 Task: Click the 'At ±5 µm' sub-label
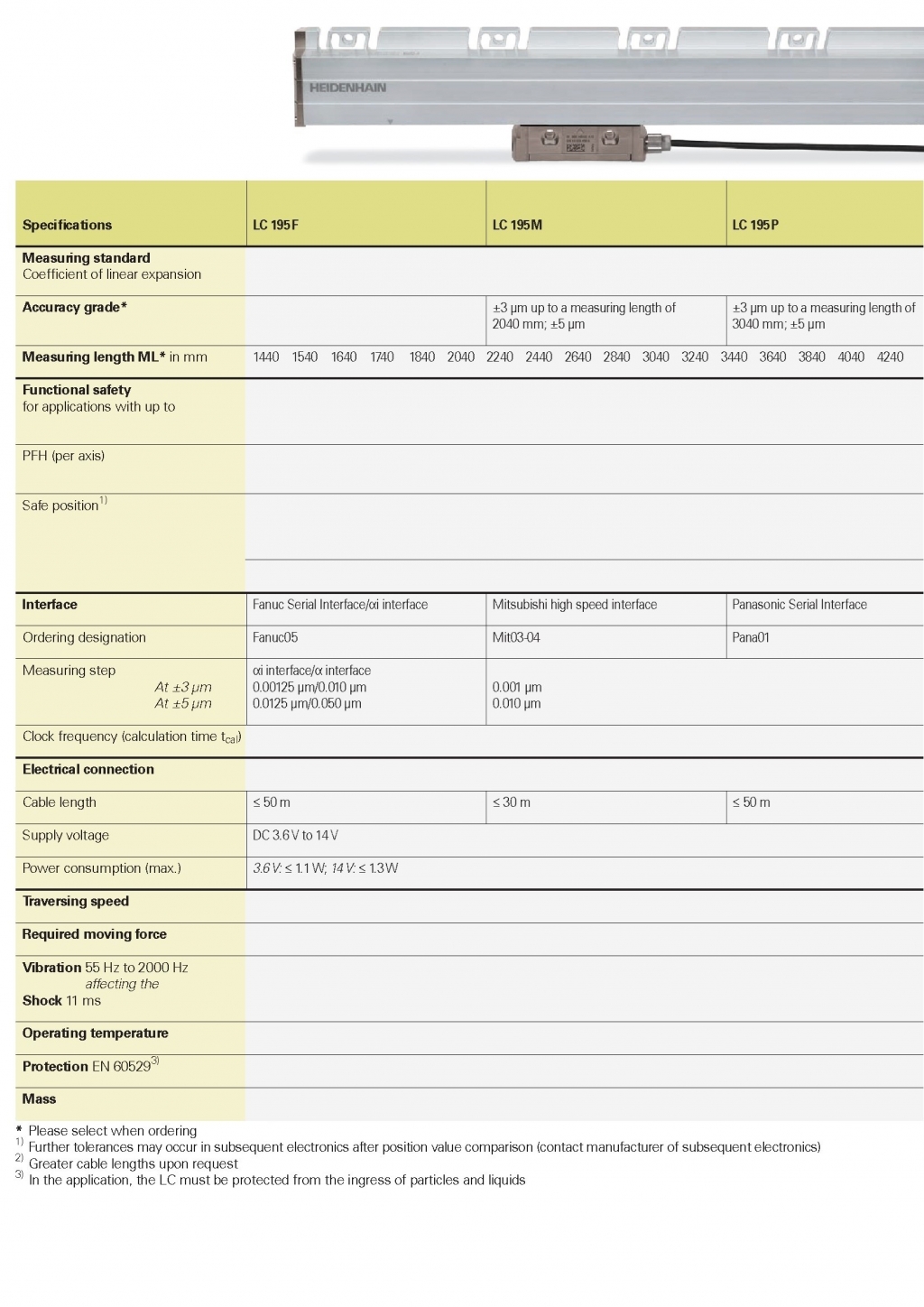pos(183,703)
